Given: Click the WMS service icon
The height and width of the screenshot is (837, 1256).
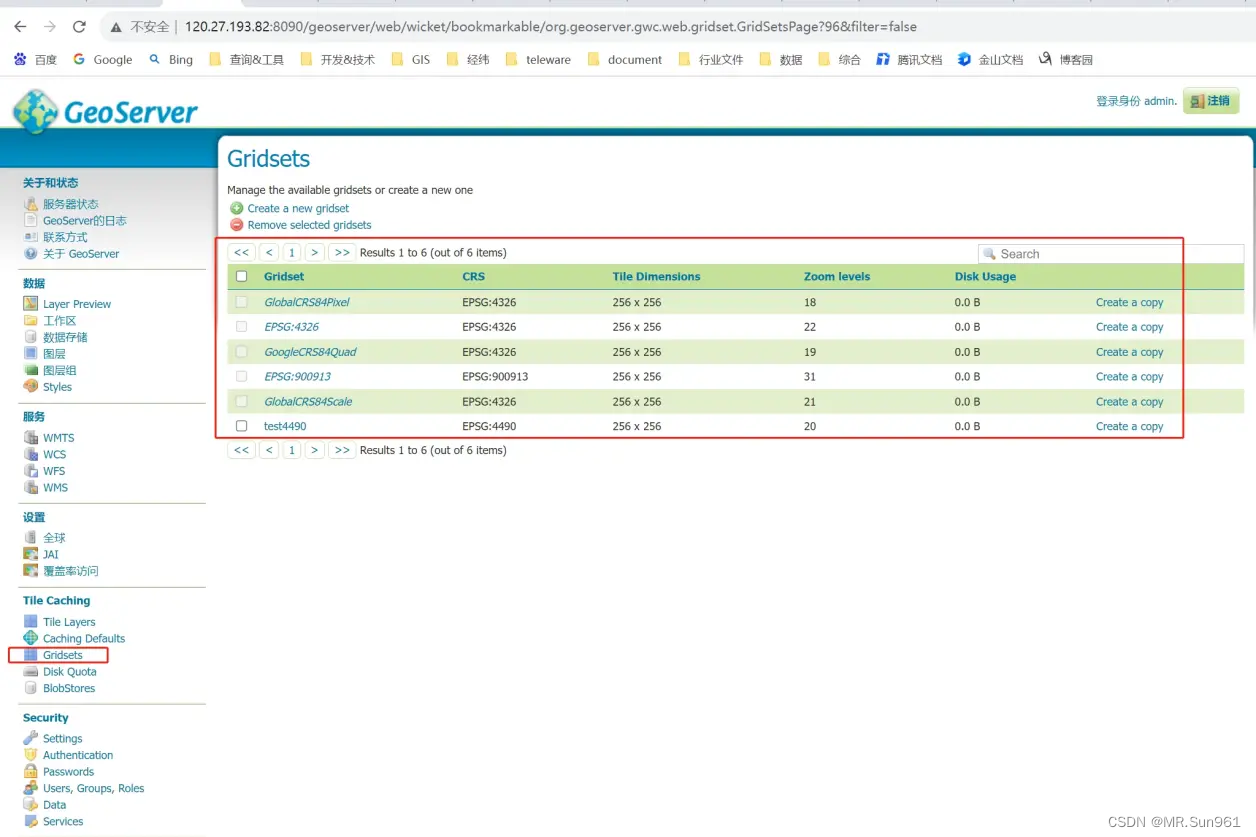Looking at the screenshot, I should click(x=31, y=488).
